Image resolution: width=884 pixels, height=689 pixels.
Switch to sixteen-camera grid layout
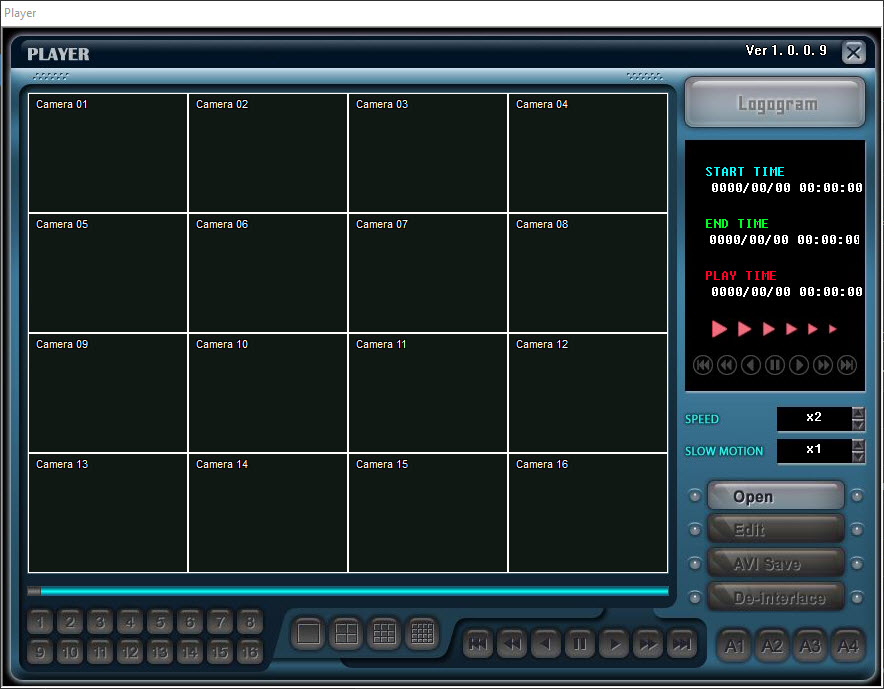pos(422,633)
